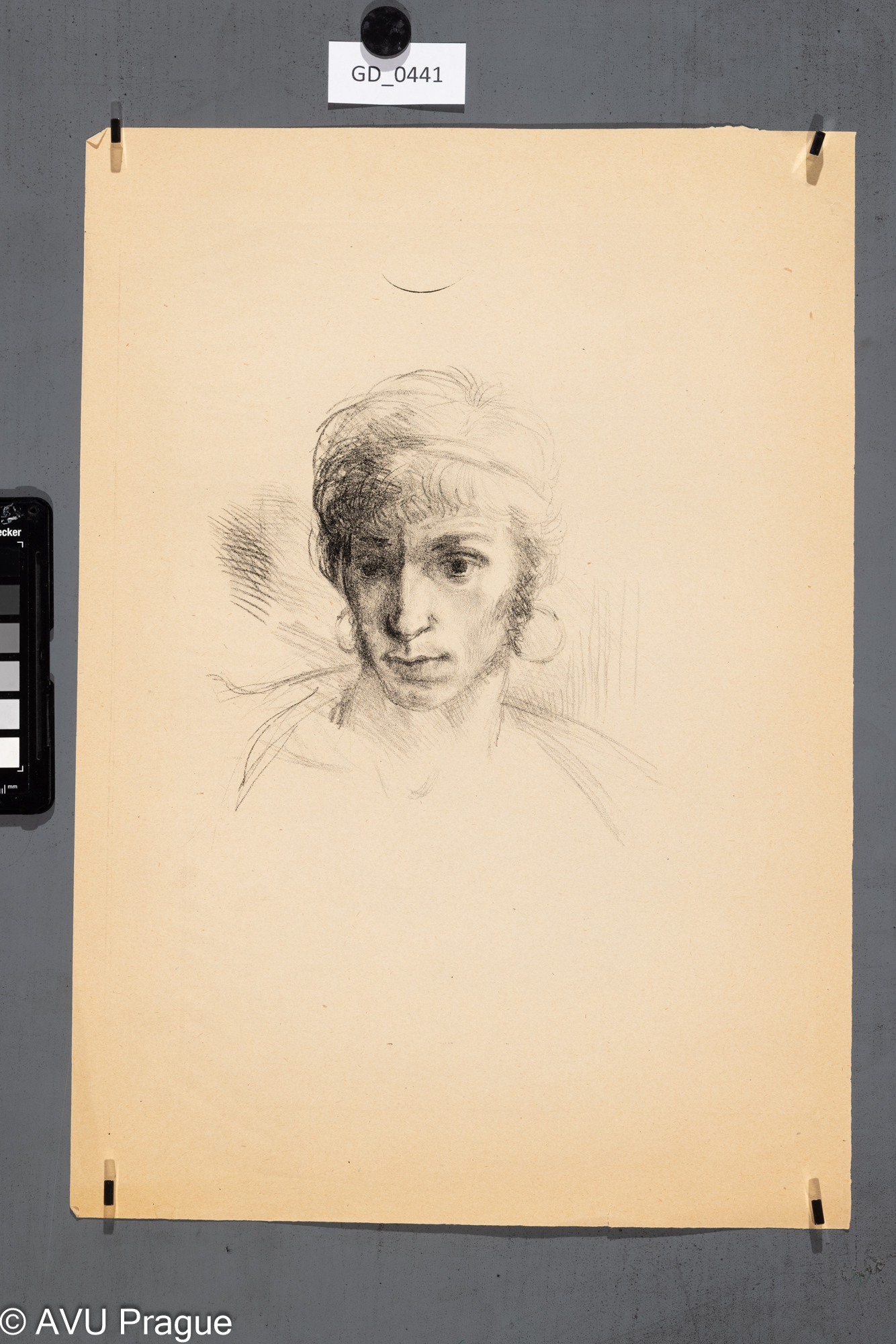Click the black round magnet at top

tap(386, 31)
